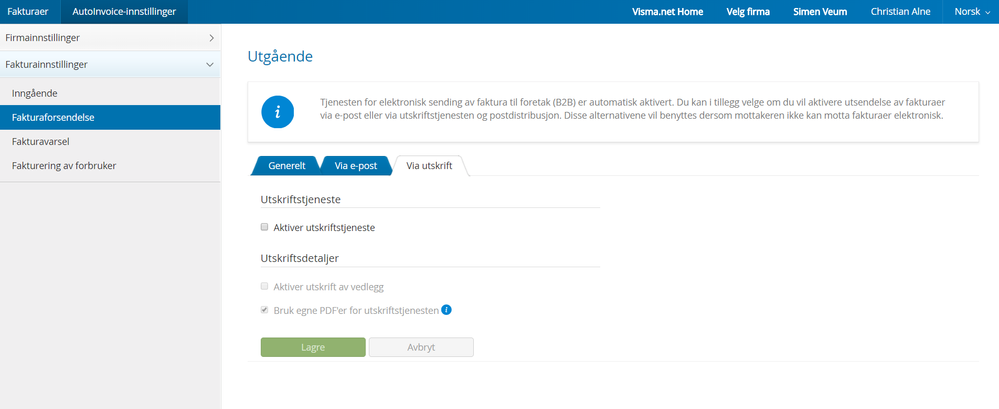Open AutoInvoice-innstillinger menu item
This screenshot has width=999, height=409.
click(x=123, y=11)
